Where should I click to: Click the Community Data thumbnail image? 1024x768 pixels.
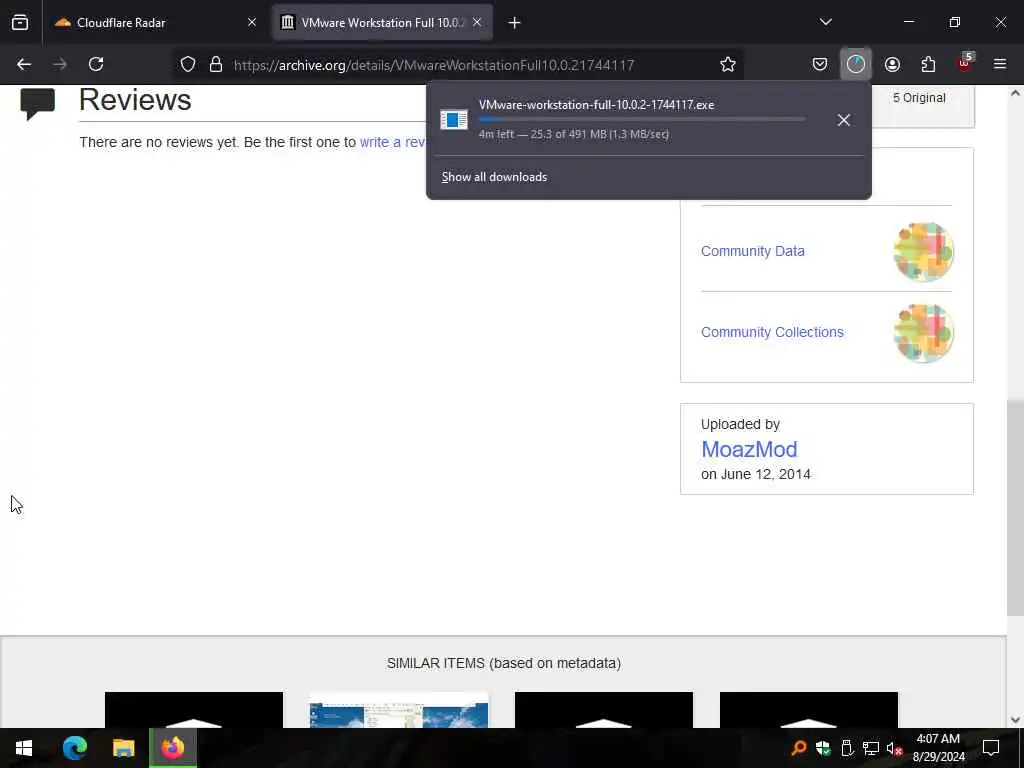point(923,251)
